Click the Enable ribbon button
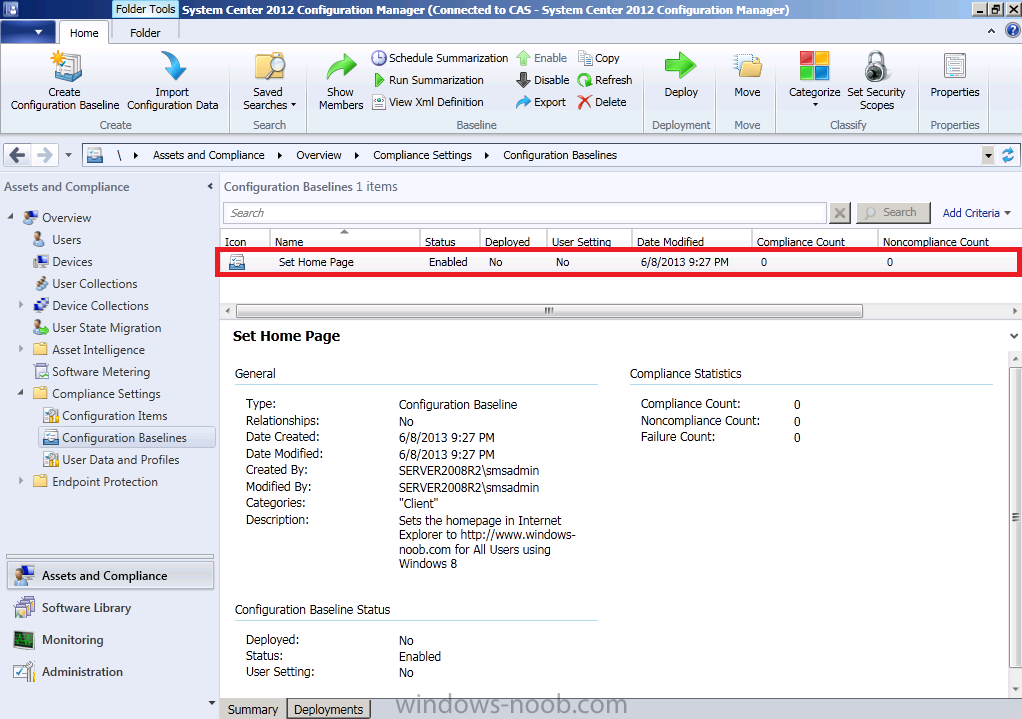1022x719 pixels. [x=542, y=58]
